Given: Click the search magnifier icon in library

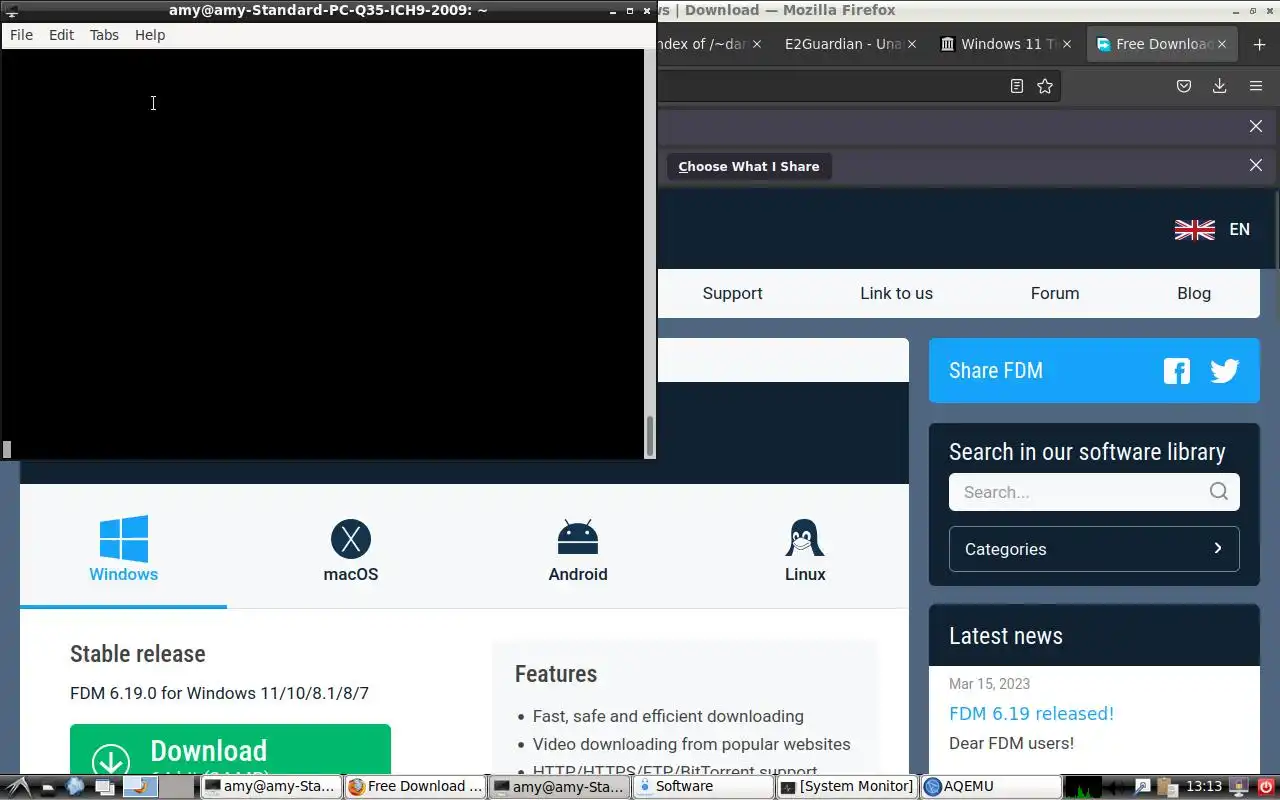Looking at the screenshot, I should pos(1218,491).
